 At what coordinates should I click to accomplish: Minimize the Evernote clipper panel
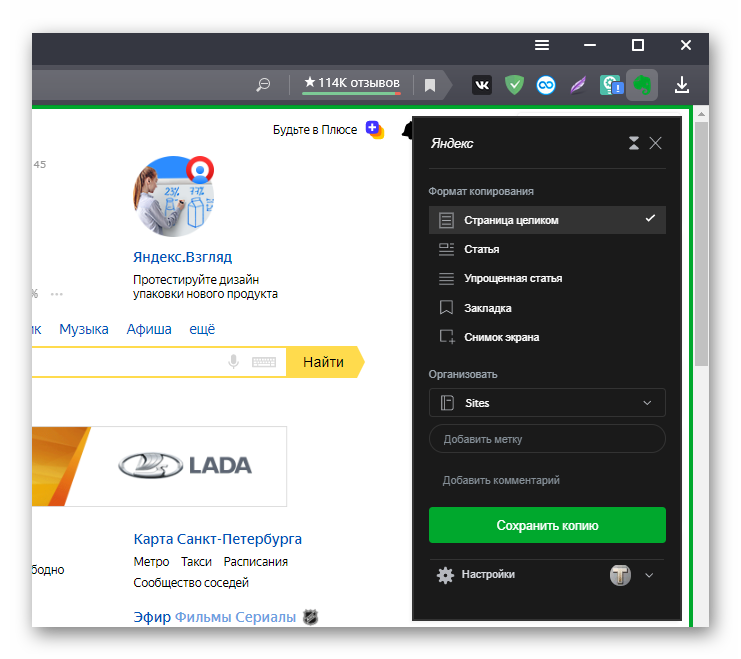634,143
